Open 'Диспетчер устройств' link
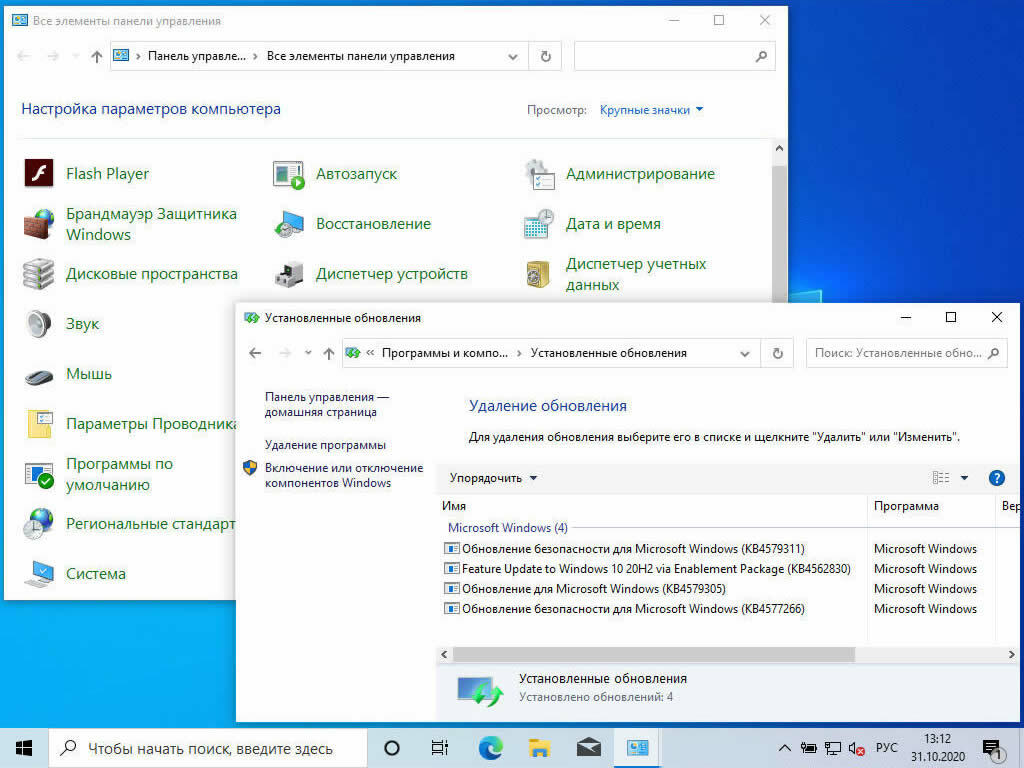 [392, 274]
